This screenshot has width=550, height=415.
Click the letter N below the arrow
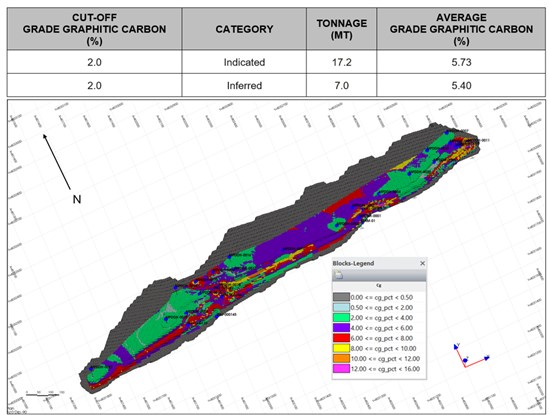pyautogui.click(x=77, y=199)
